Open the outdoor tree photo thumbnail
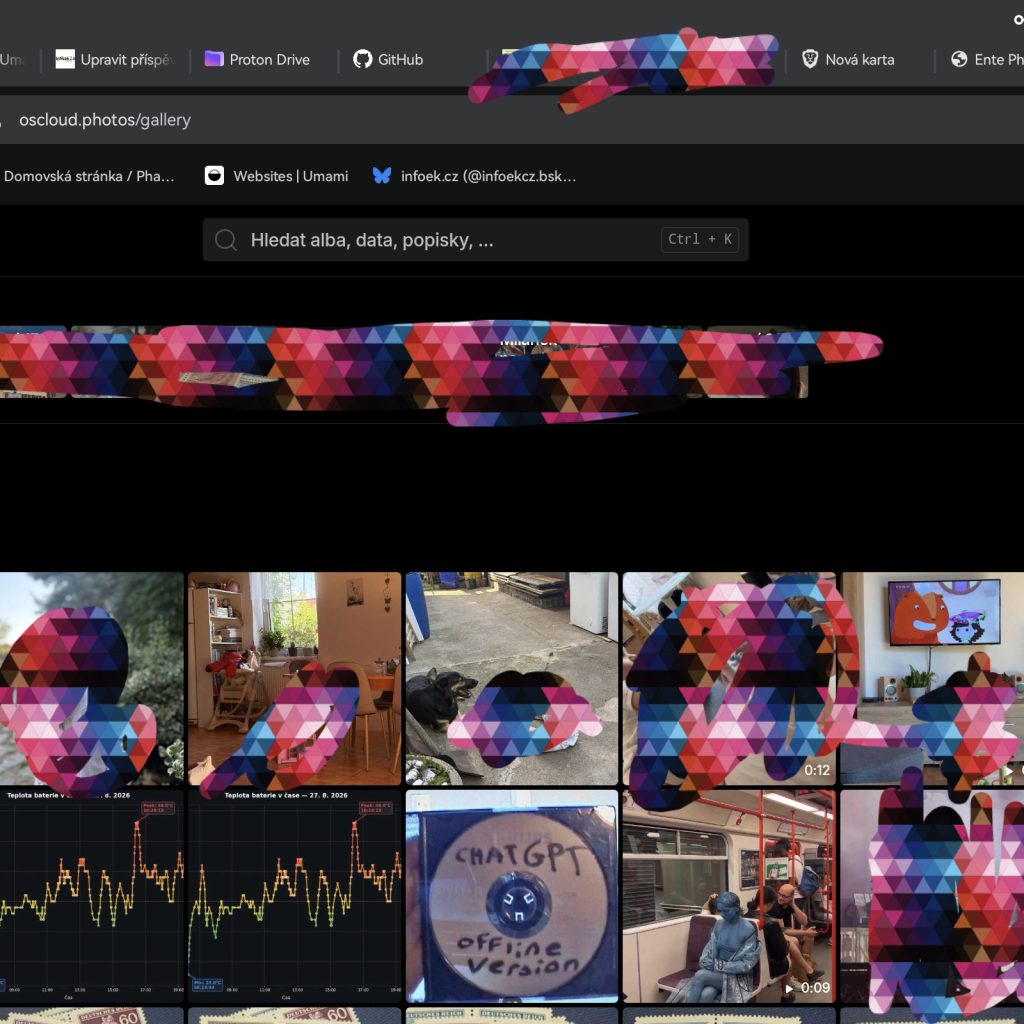Viewport: 1024px width, 1024px height. (x=91, y=679)
